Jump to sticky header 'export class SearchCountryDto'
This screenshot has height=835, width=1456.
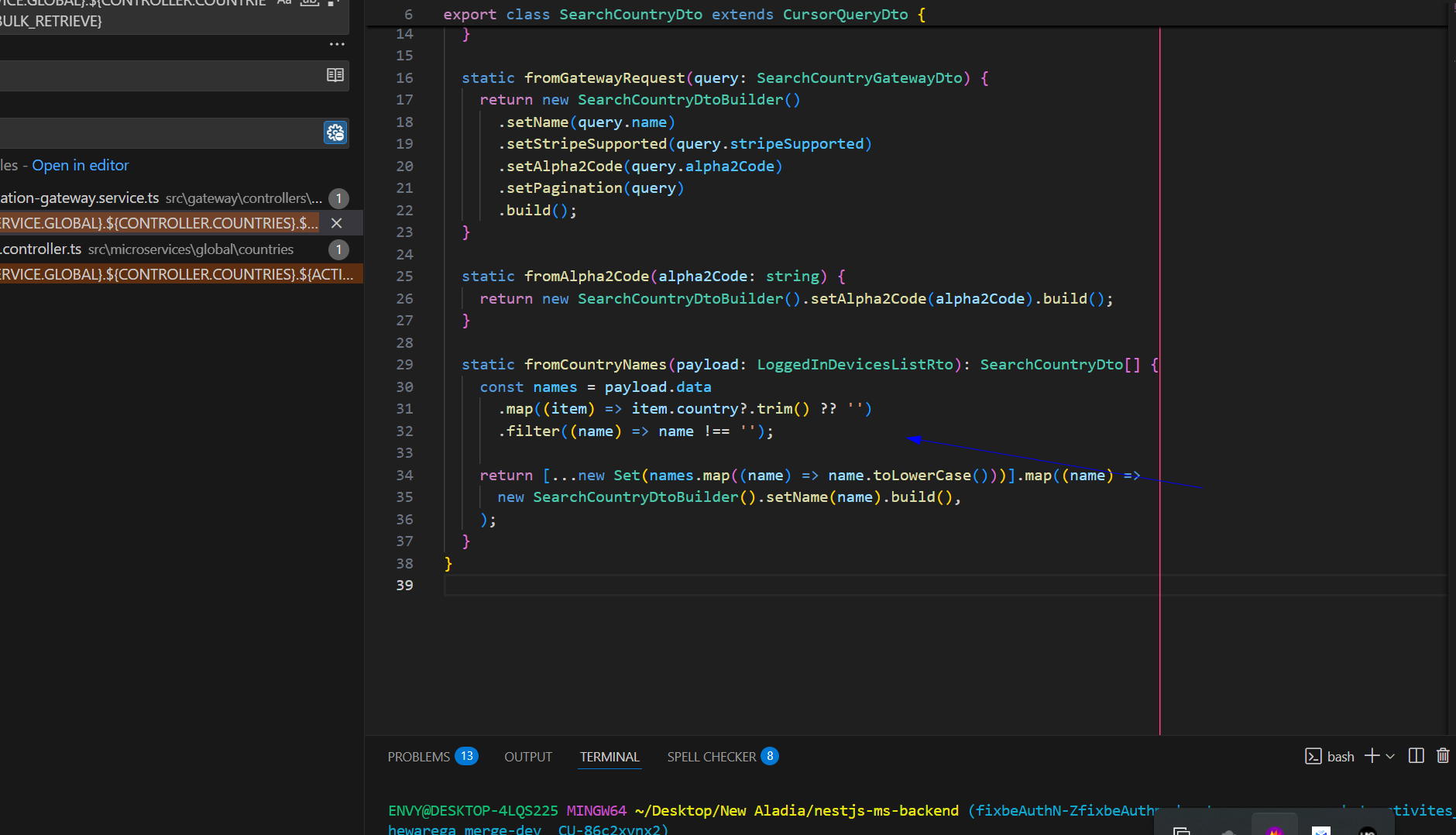coord(684,14)
